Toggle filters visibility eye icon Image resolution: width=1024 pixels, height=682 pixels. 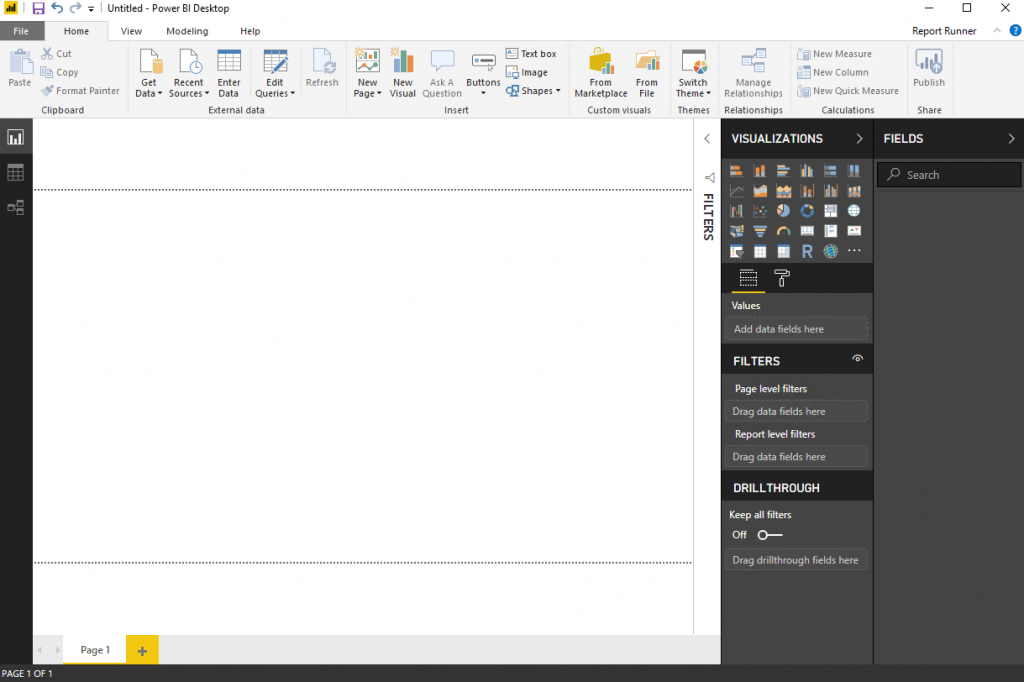[857, 359]
